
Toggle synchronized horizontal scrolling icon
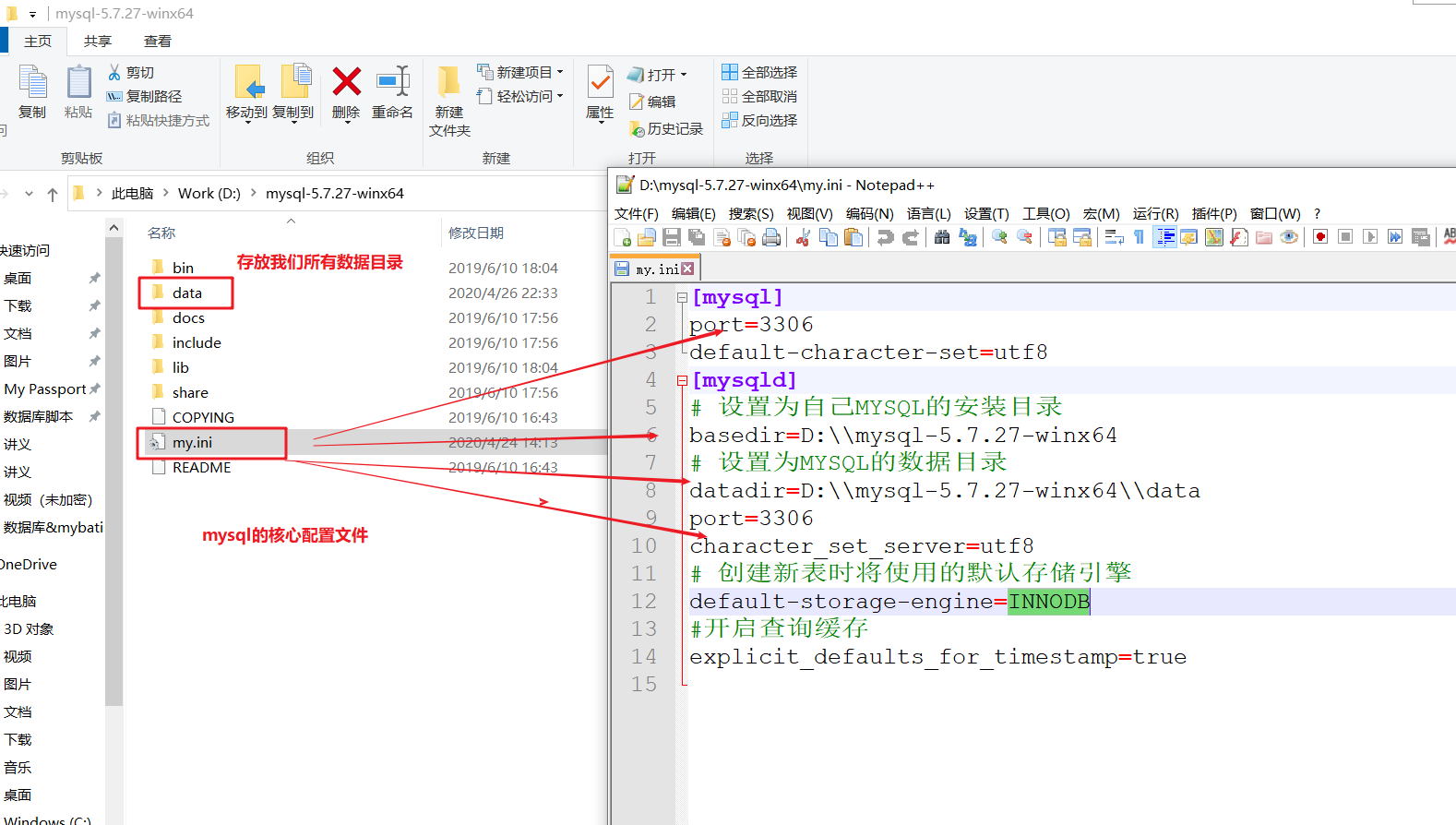coord(1081,238)
